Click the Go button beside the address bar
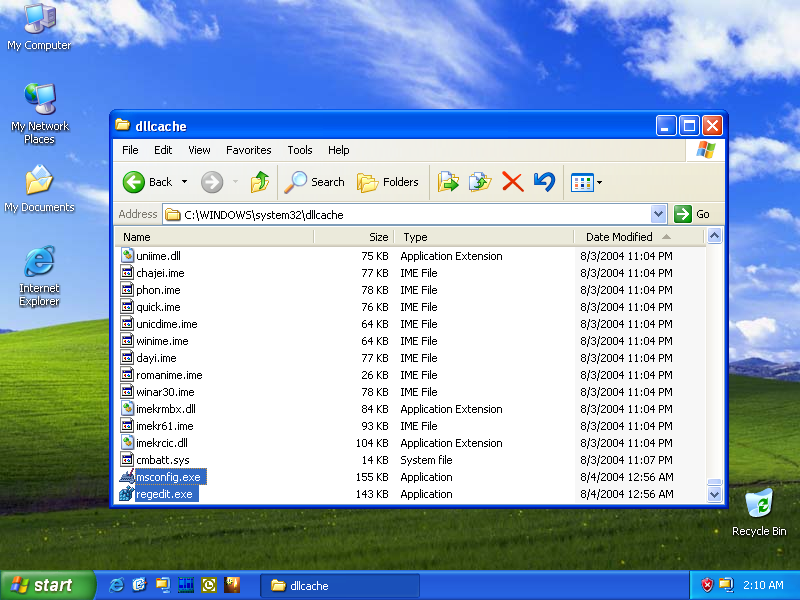 [x=692, y=214]
